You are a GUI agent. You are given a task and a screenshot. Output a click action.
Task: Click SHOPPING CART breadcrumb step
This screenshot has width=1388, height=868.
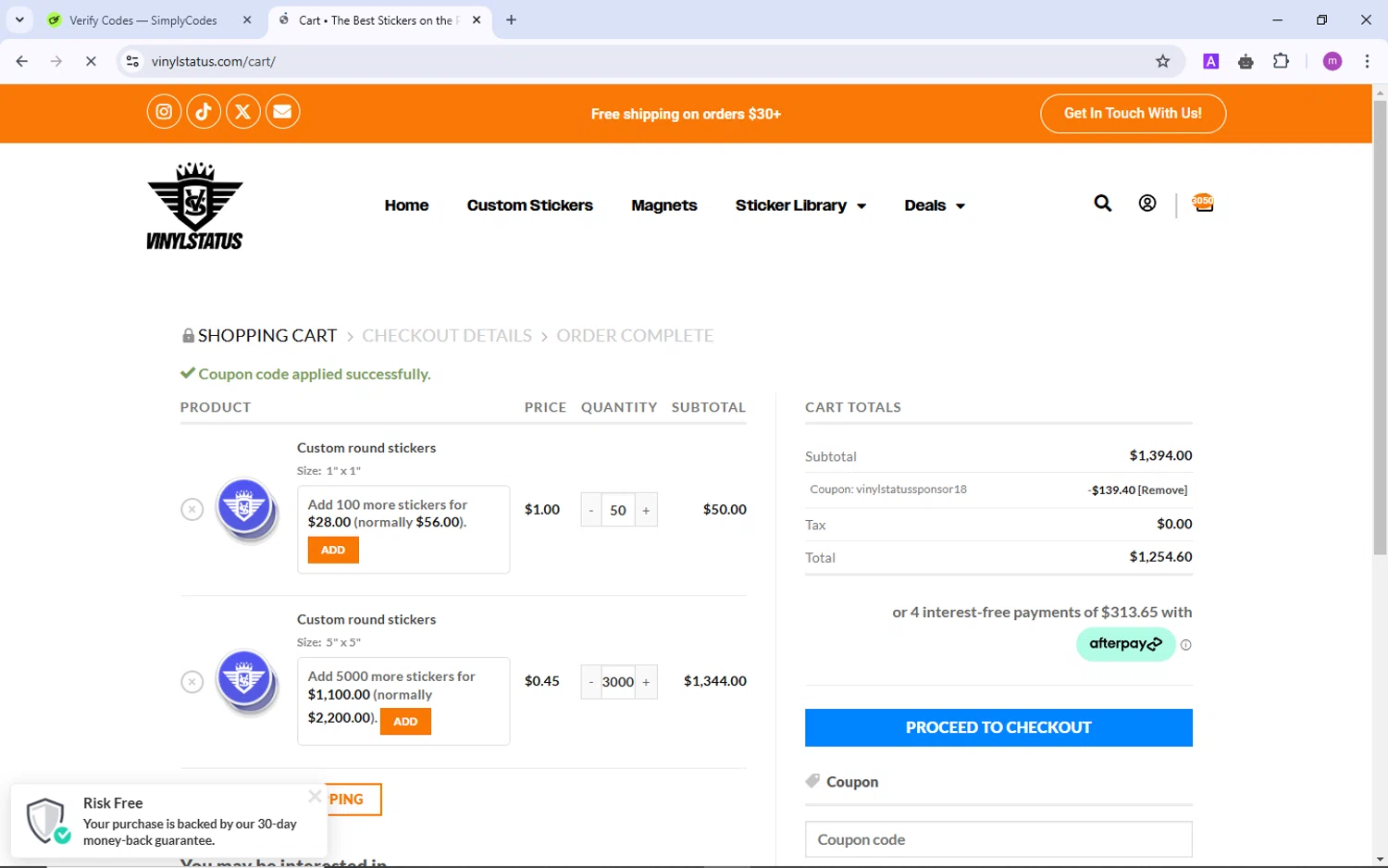[267, 336]
